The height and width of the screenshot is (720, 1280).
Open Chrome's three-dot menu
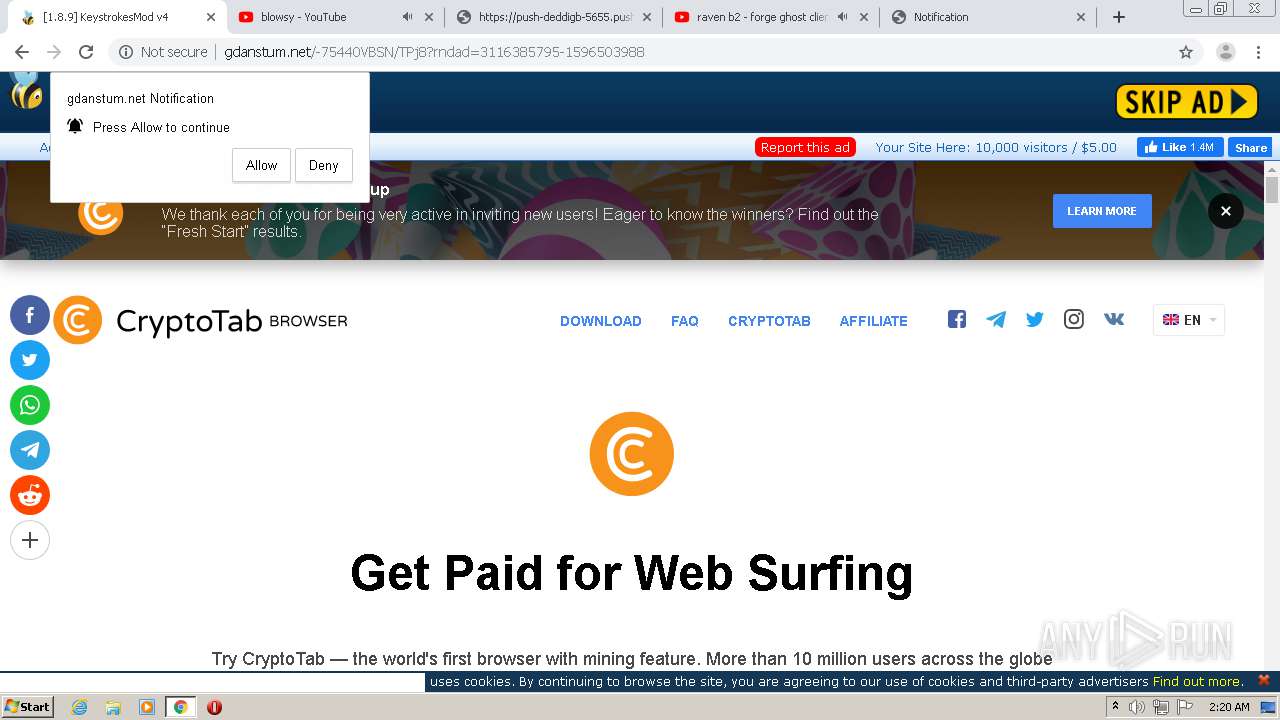point(1259,52)
